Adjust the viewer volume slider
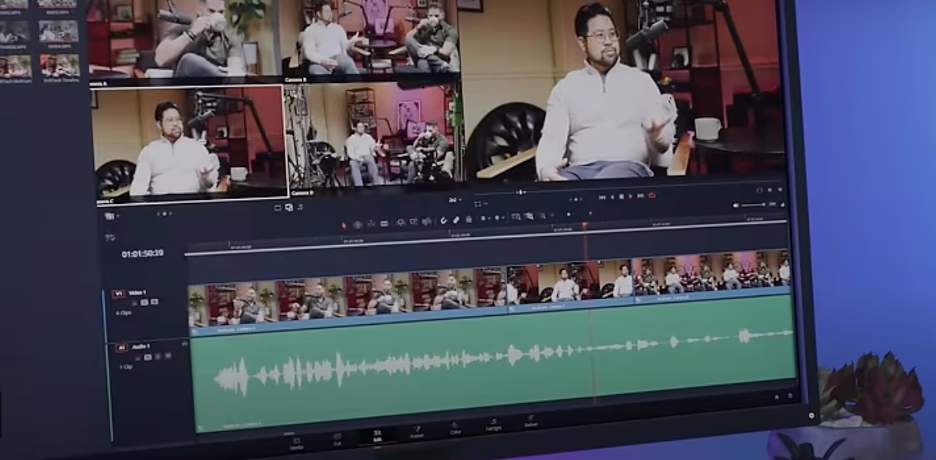 tap(753, 205)
